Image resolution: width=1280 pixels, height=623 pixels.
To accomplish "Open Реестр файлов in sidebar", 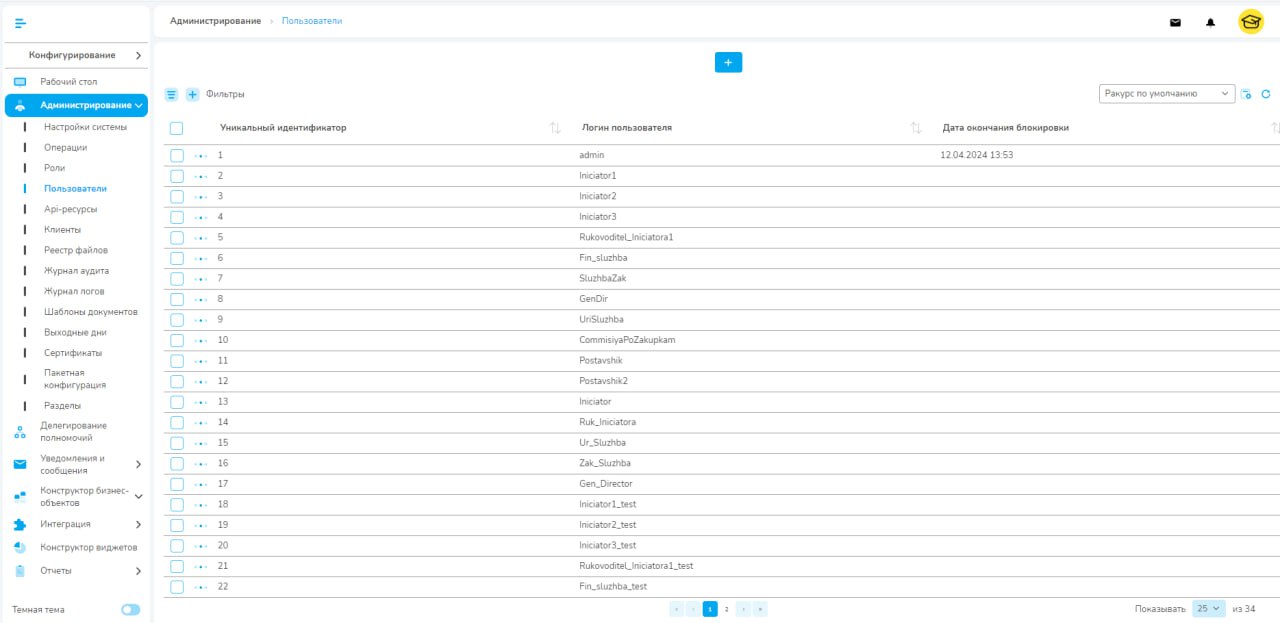I will coord(76,250).
